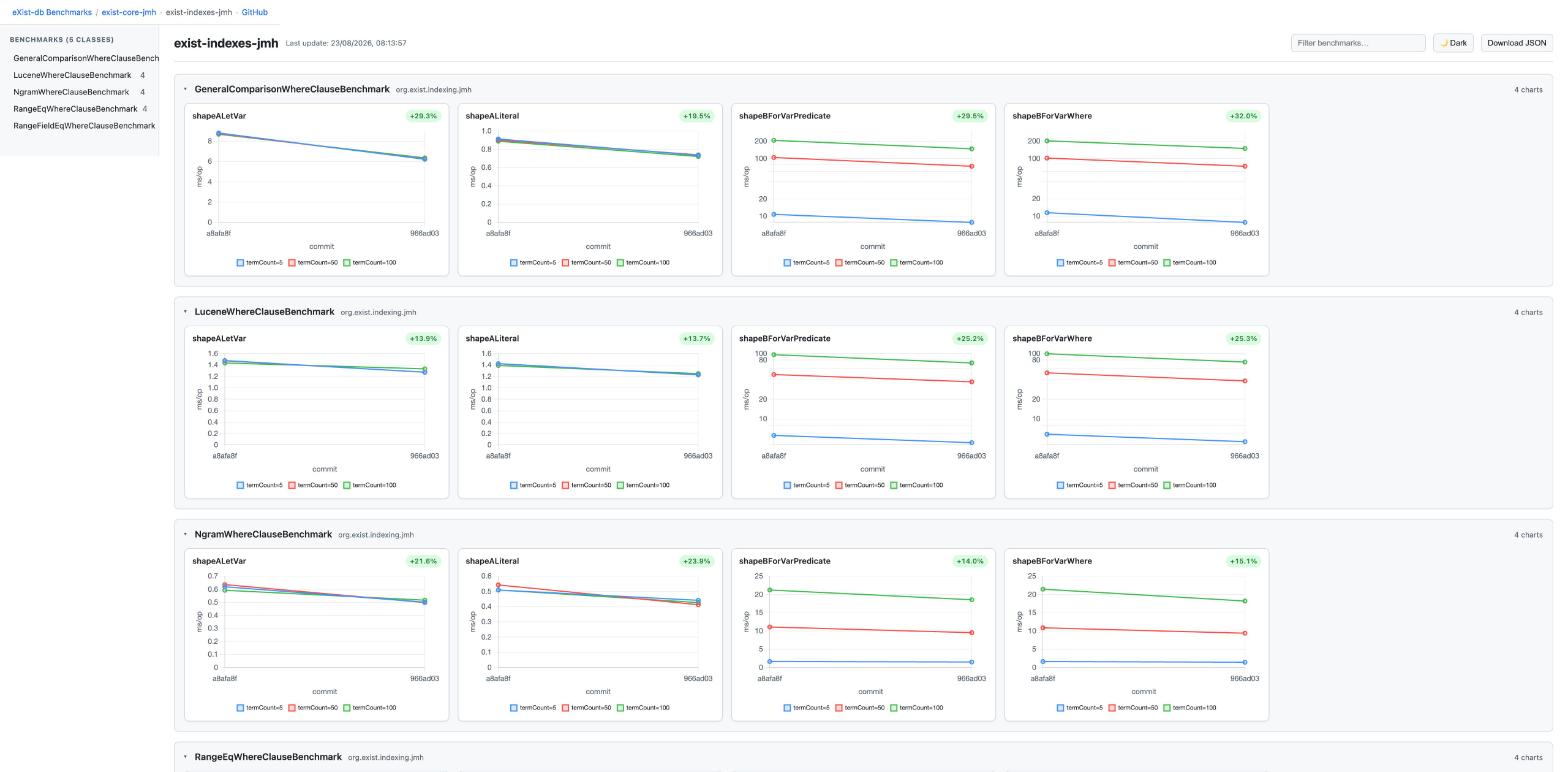Click the +25.3% badge on Lucene shapeBForVarWhere
This screenshot has width=1568, height=772.
tap(1244, 338)
